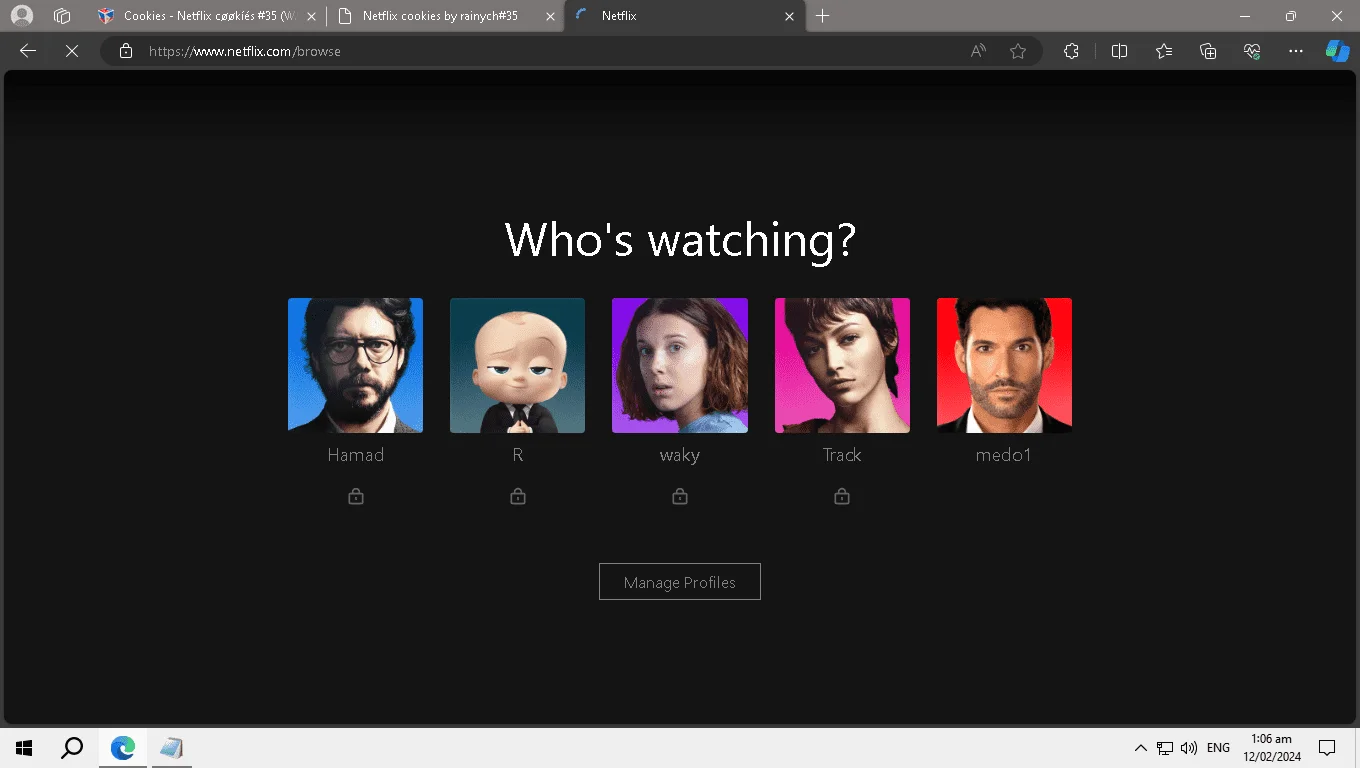Click the lock icon under R
The height and width of the screenshot is (768, 1360).
click(x=518, y=496)
